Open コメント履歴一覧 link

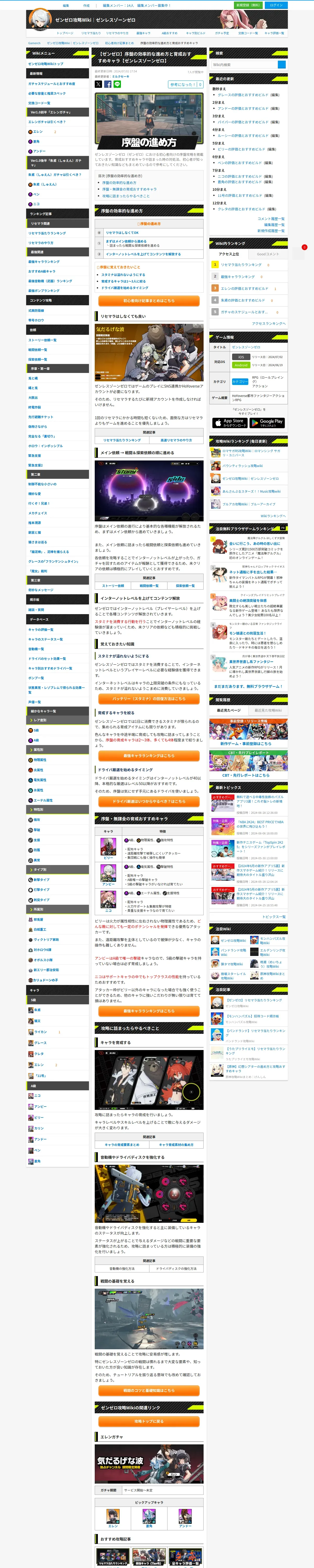[x=271, y=218]
